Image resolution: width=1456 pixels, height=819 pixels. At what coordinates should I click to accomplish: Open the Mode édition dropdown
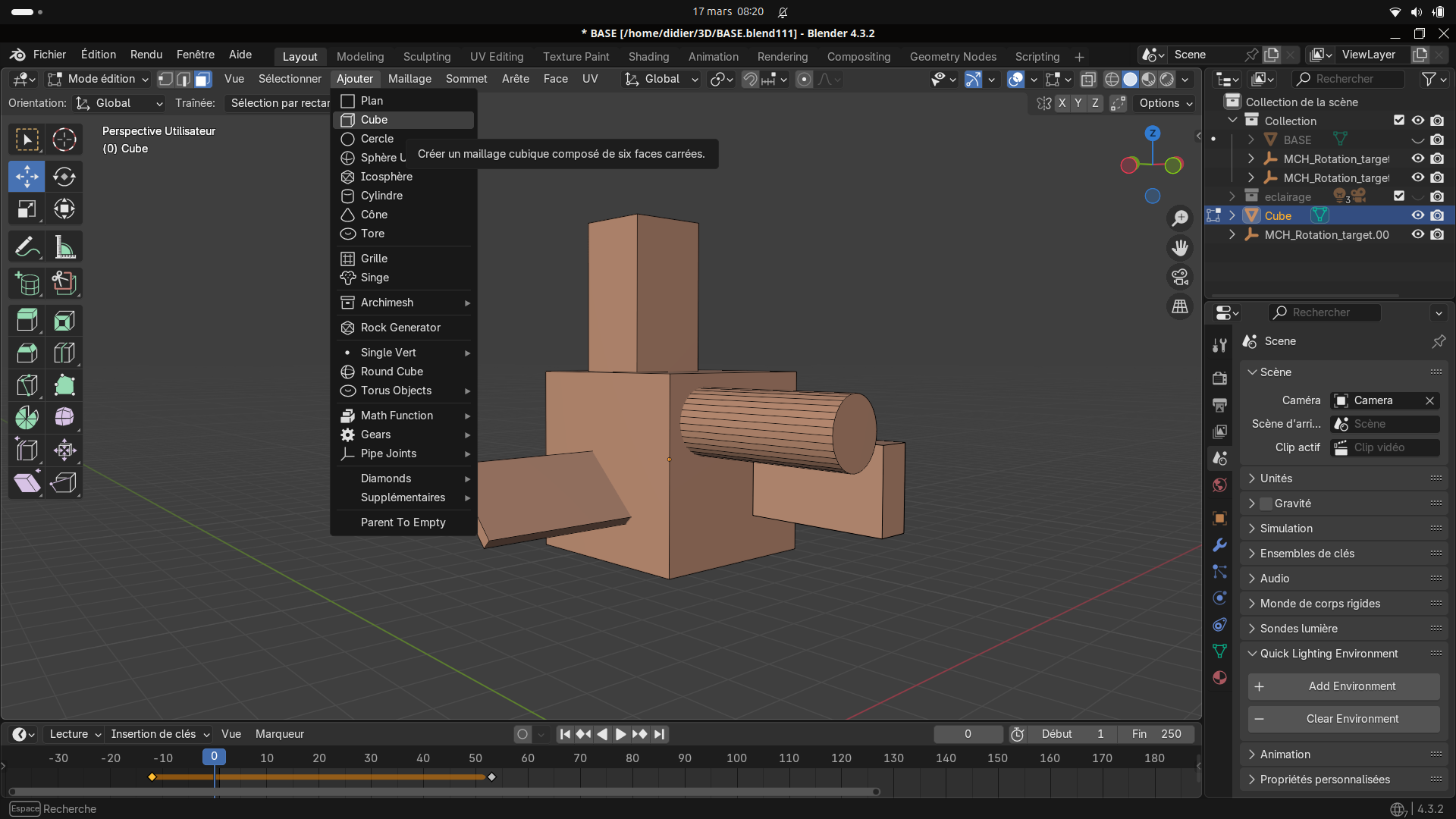[99, 79]
